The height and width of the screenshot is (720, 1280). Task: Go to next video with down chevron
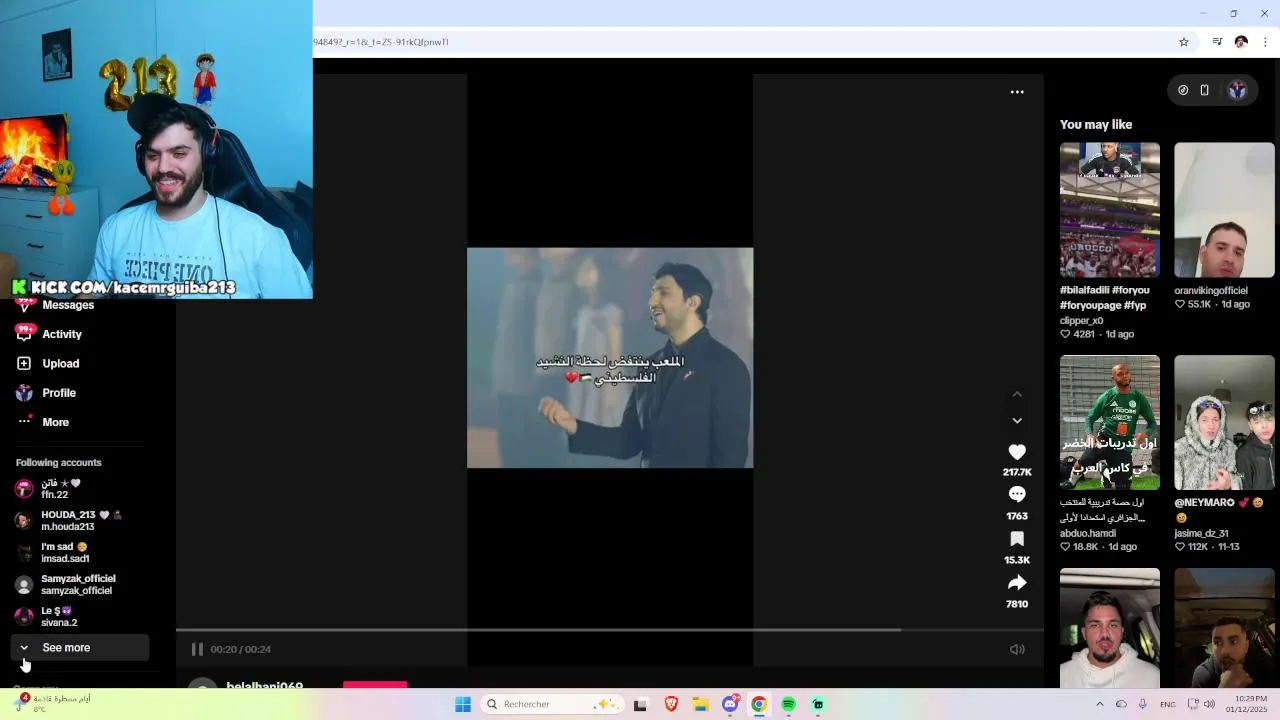pyautogui.click(x=1017, y=421)
